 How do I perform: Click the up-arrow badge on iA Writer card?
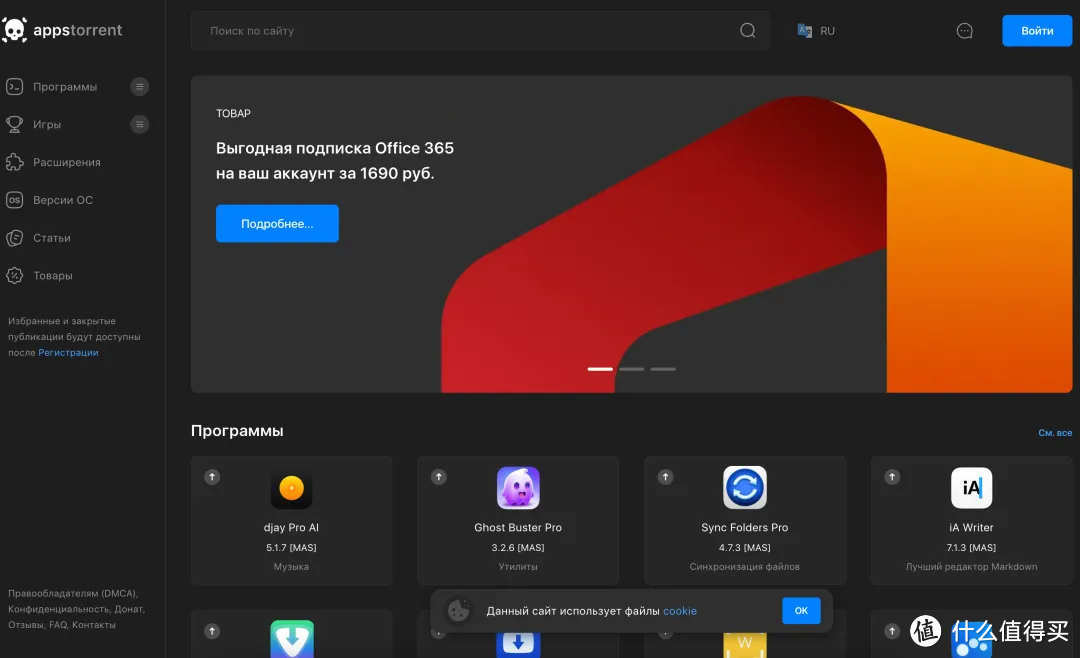coord(892,477)
